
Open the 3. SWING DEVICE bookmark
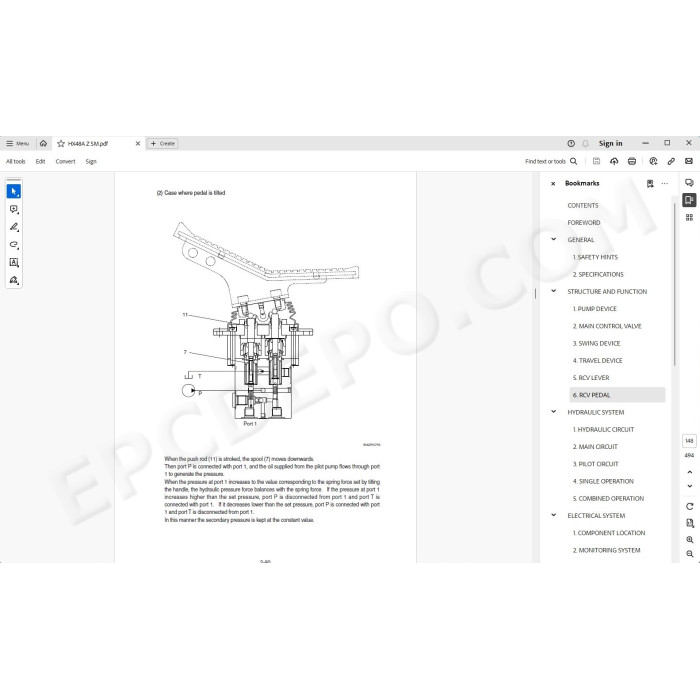(x=596, y=343)
